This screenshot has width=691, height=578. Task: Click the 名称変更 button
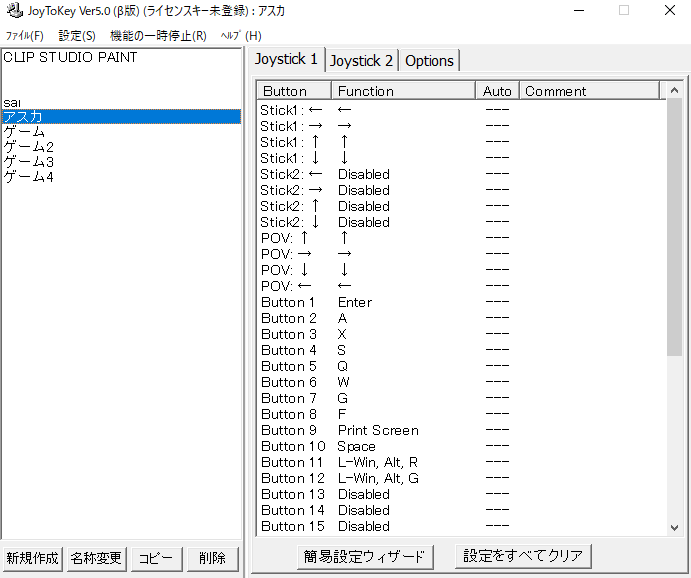point(97,558)
